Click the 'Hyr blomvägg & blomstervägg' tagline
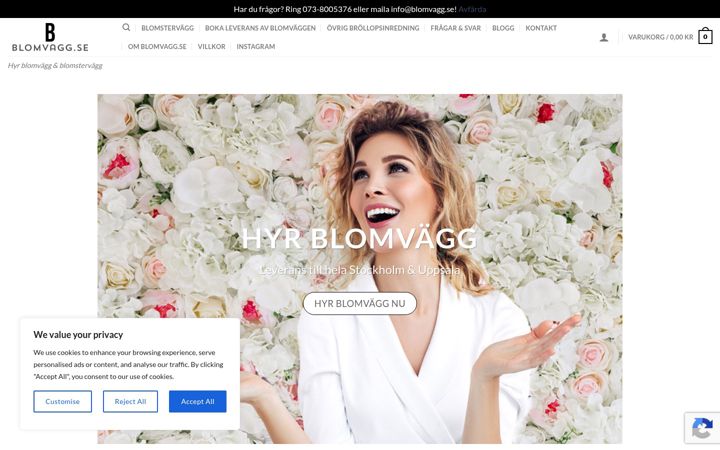 click(55, 65)
